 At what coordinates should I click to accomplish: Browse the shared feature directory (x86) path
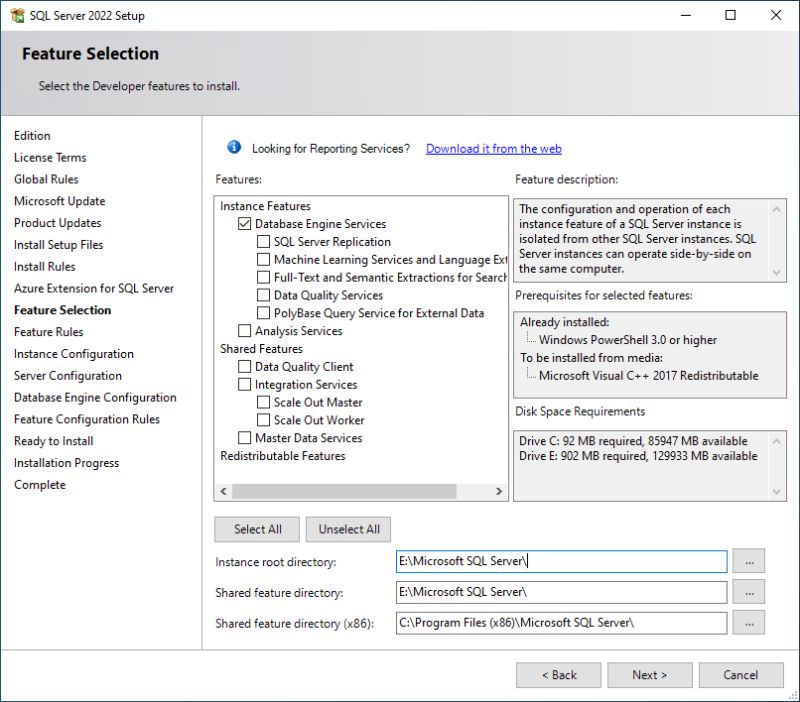point(749,622)
